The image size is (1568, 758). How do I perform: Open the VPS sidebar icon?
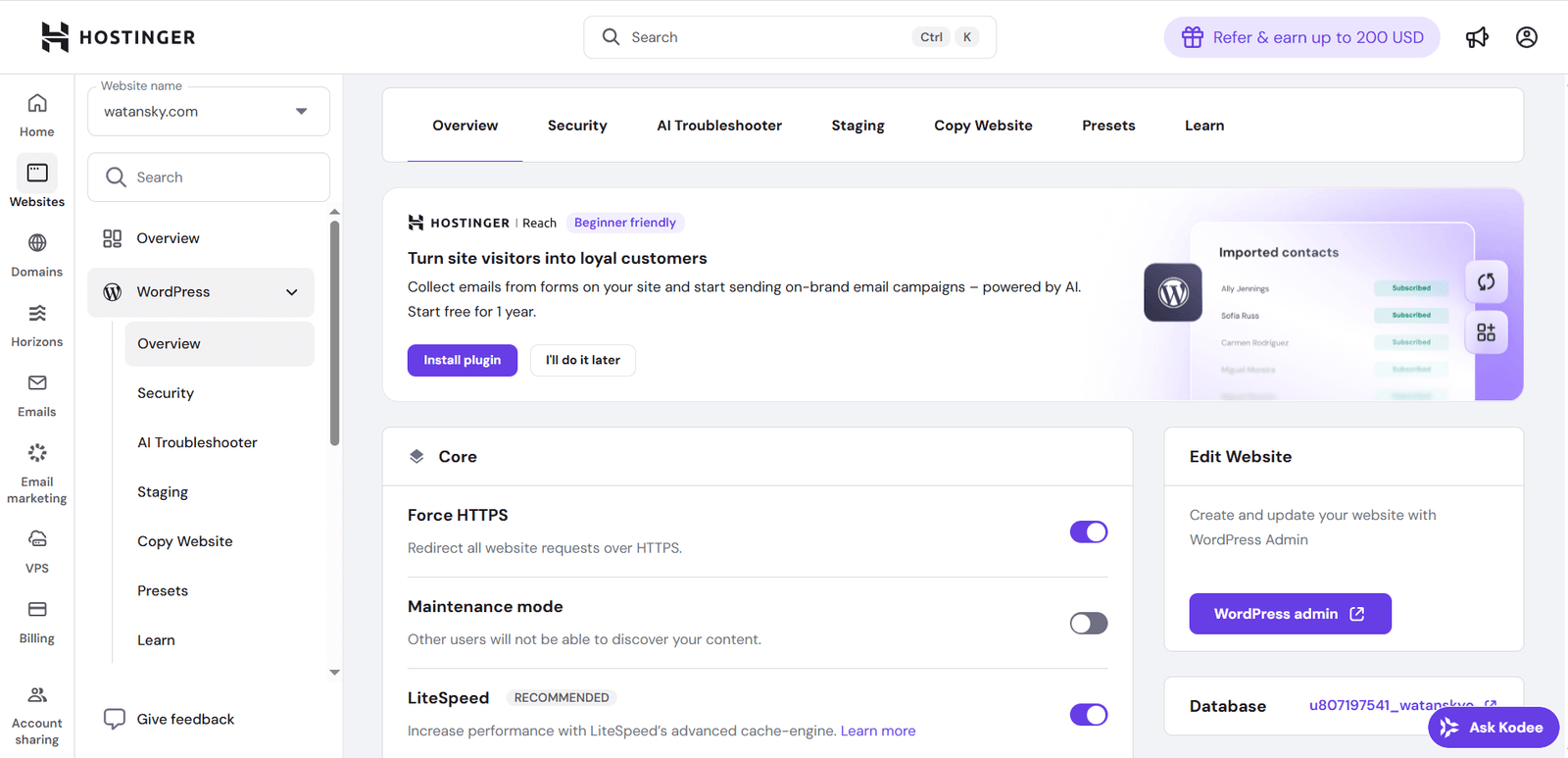click(37, 539)
